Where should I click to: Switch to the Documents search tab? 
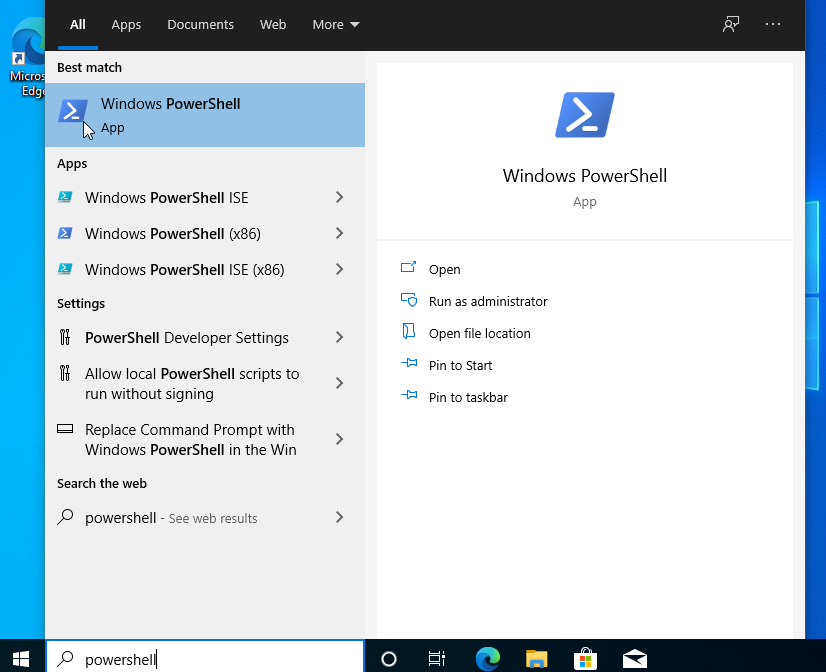point(200,24)
